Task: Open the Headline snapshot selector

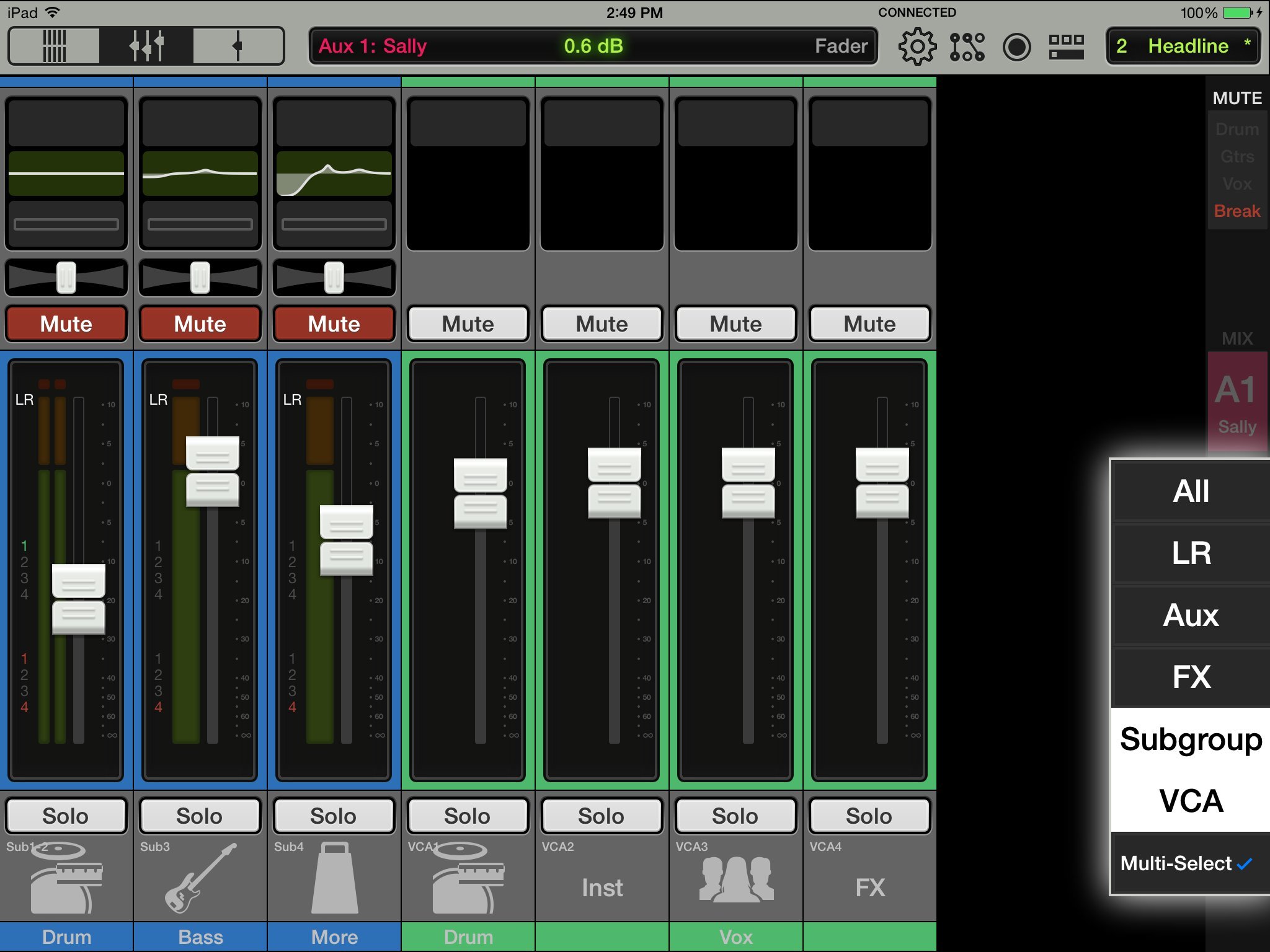Action: tap(1183, 46)
